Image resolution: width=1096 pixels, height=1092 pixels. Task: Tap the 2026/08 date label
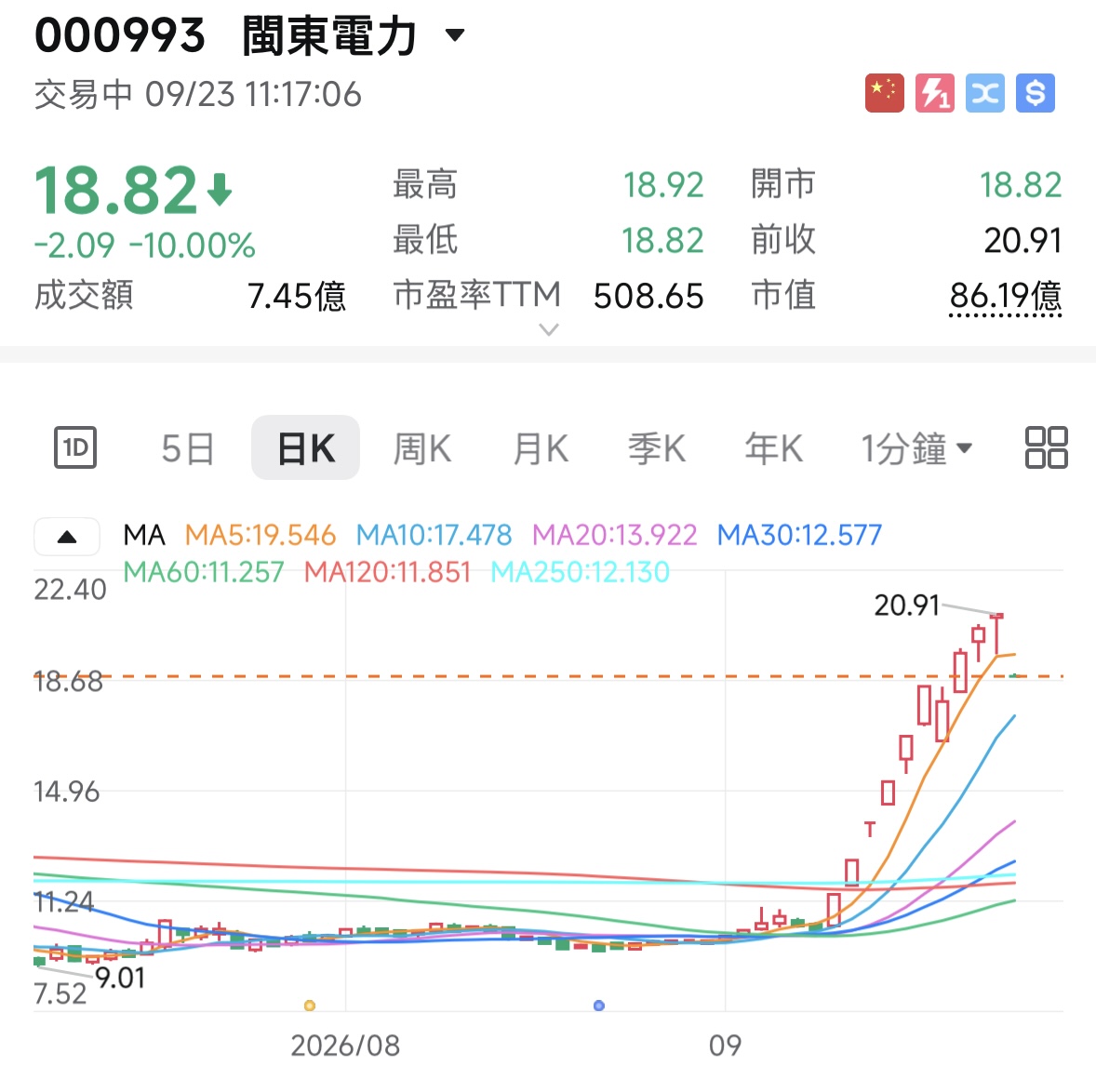[x=345, y=1045]
